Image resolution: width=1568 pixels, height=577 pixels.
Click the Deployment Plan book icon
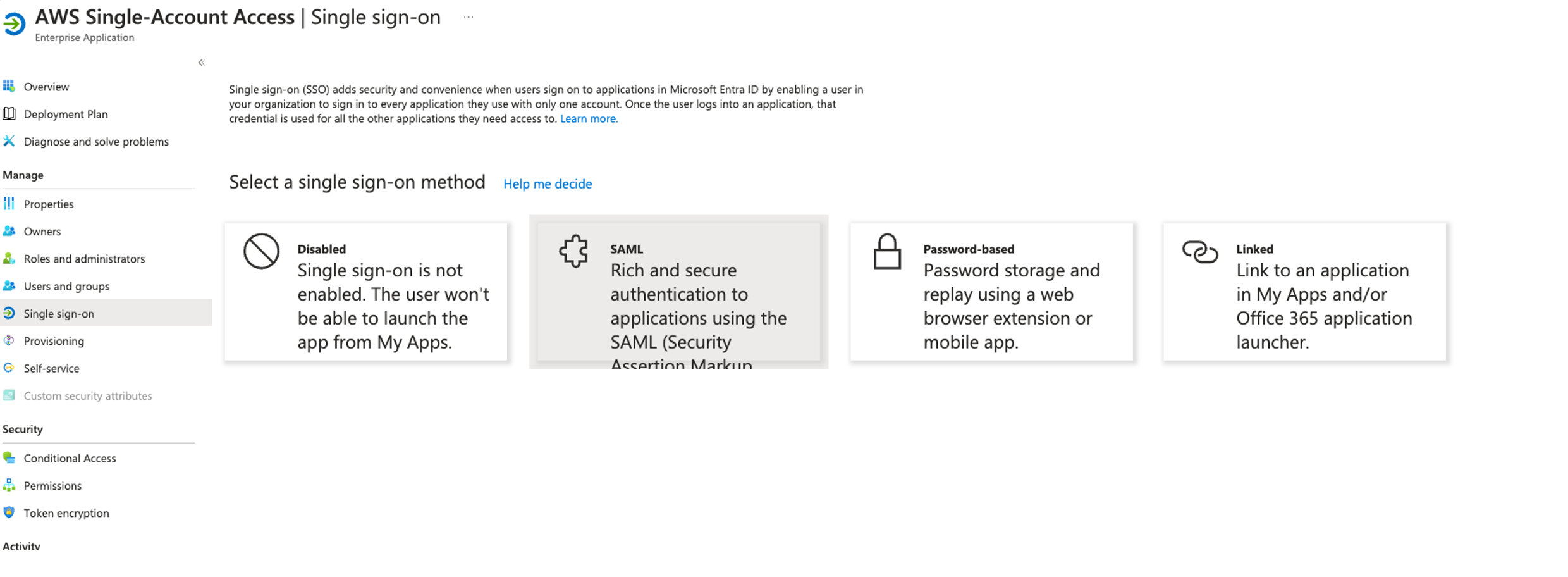click(x=9, y=114)
